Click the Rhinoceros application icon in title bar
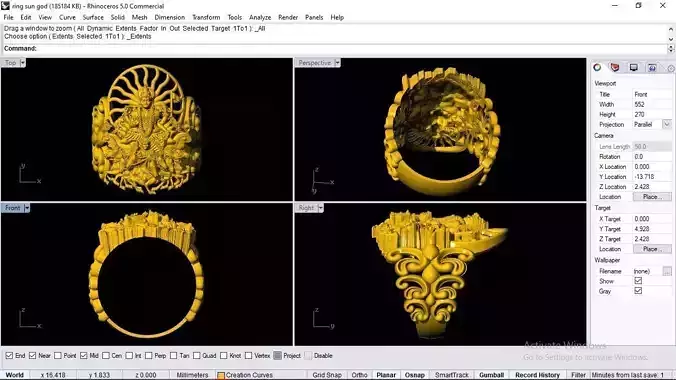 point(5,6)
